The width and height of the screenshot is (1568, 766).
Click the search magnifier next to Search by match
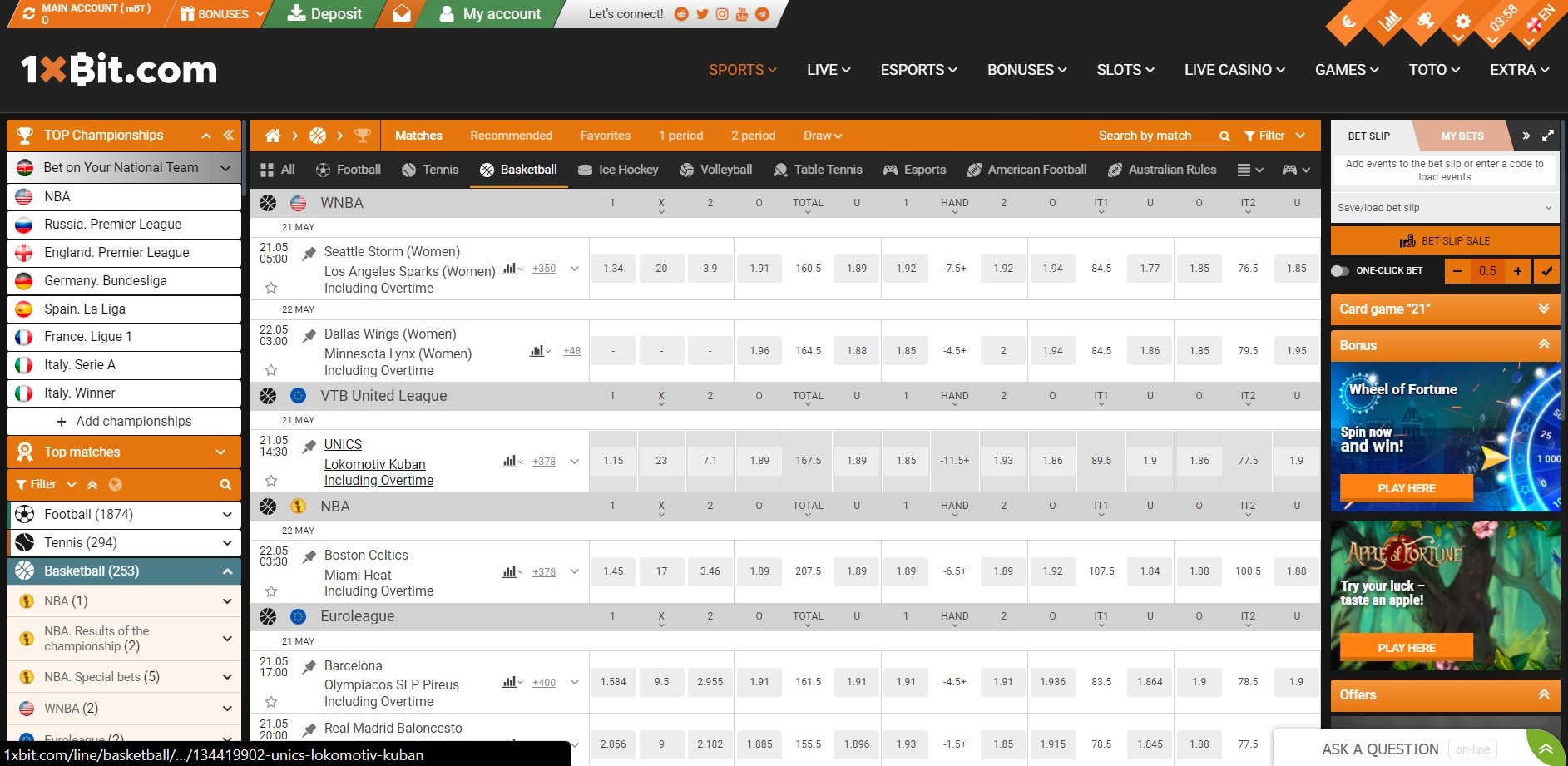pos(1224,135)
